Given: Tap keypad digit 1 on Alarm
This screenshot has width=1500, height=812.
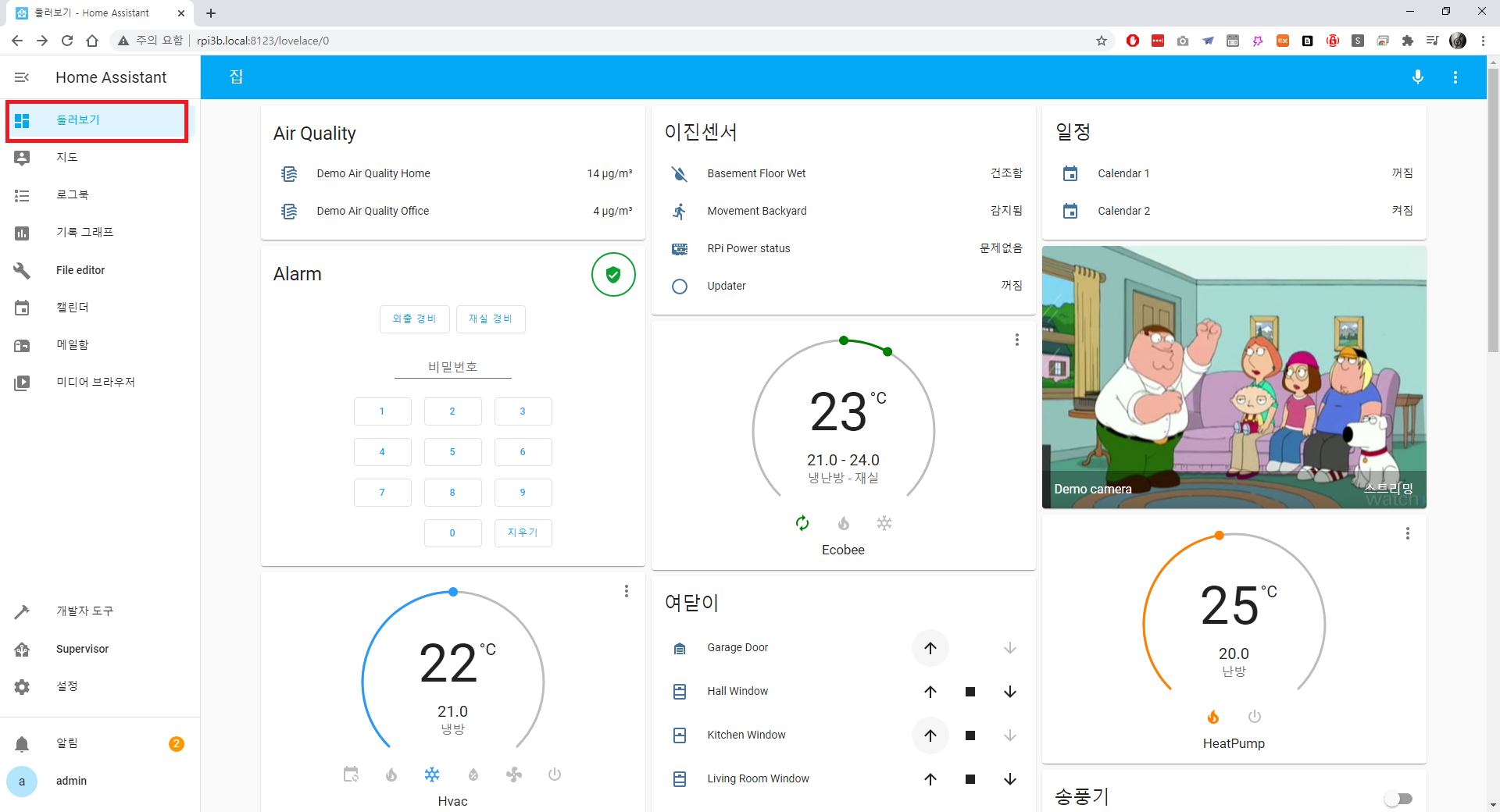Looking at the screenshot, I should 382,411.
